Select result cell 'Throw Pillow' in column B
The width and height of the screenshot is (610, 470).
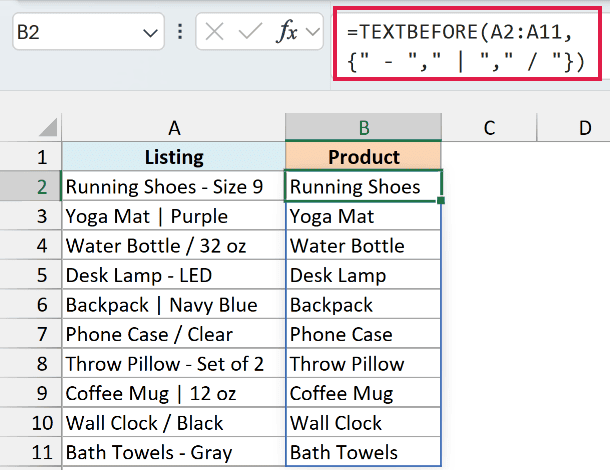[x=363, y=363]
